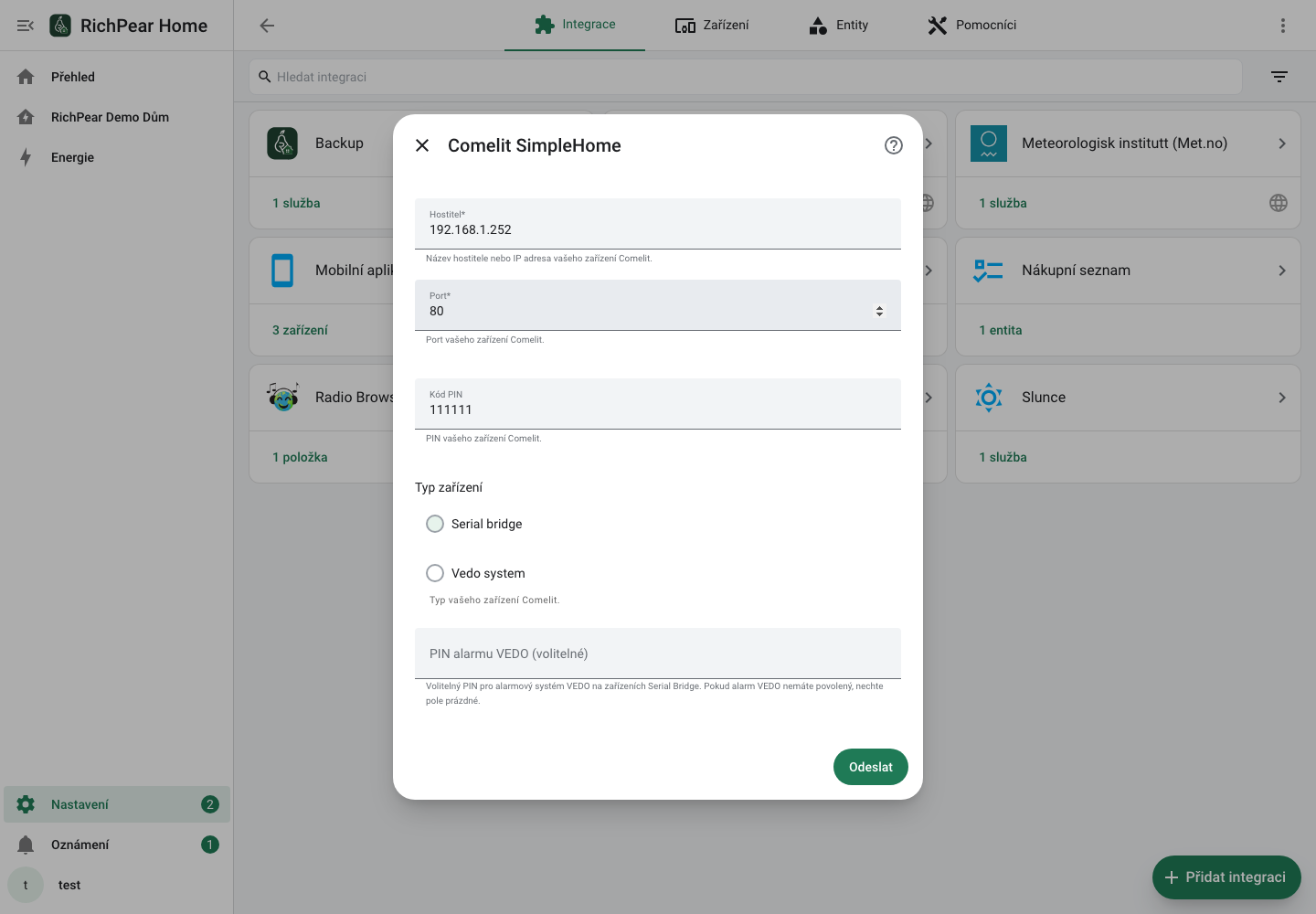
Task: Click the Slunce card title
Action: tap(1044, 398)
